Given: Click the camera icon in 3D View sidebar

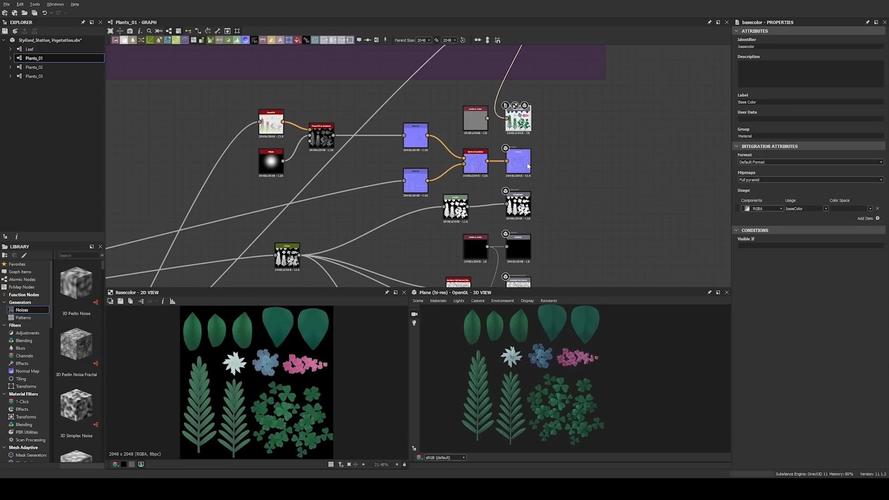Looking at the screenshot, I should click(414, 314).
